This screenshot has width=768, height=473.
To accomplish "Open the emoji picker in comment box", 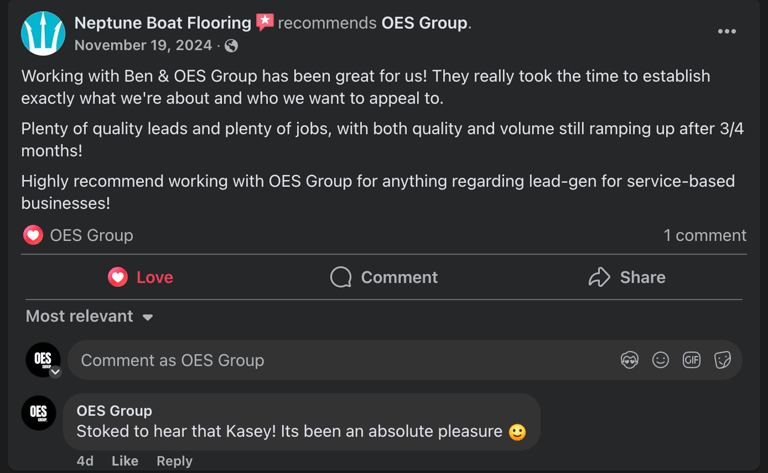I will click(x=660, y=360).
